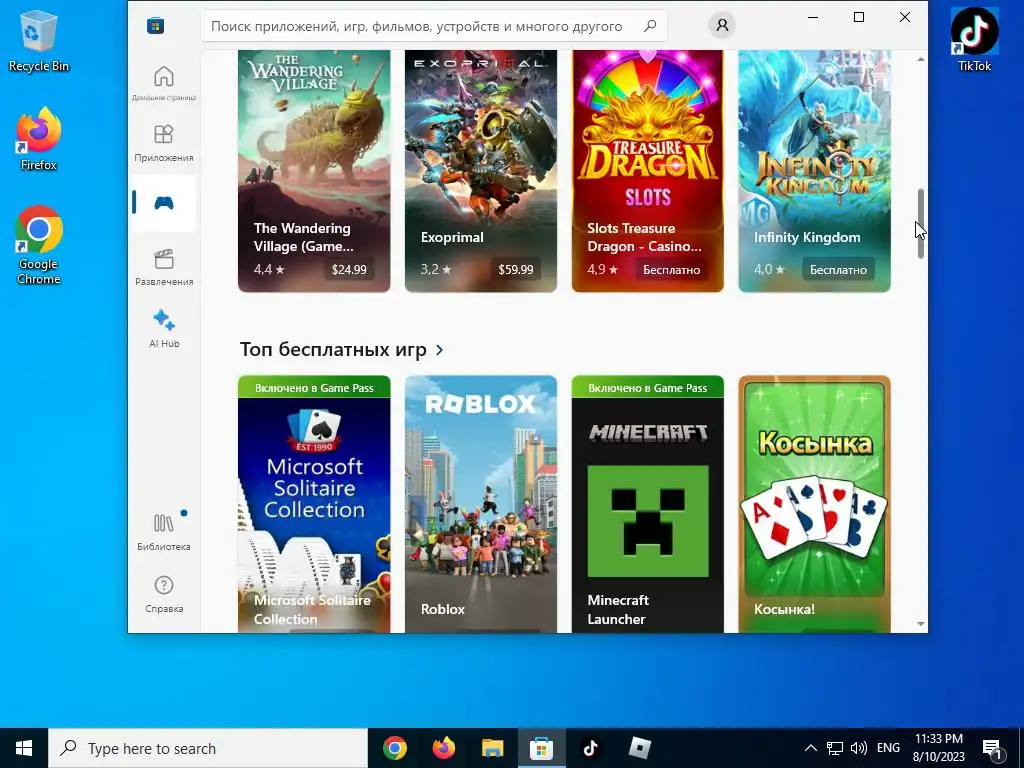The height and width of the screenshot is (768, 1024).
Task: Open the Exoprimal game card
Action: click(481, 171)
